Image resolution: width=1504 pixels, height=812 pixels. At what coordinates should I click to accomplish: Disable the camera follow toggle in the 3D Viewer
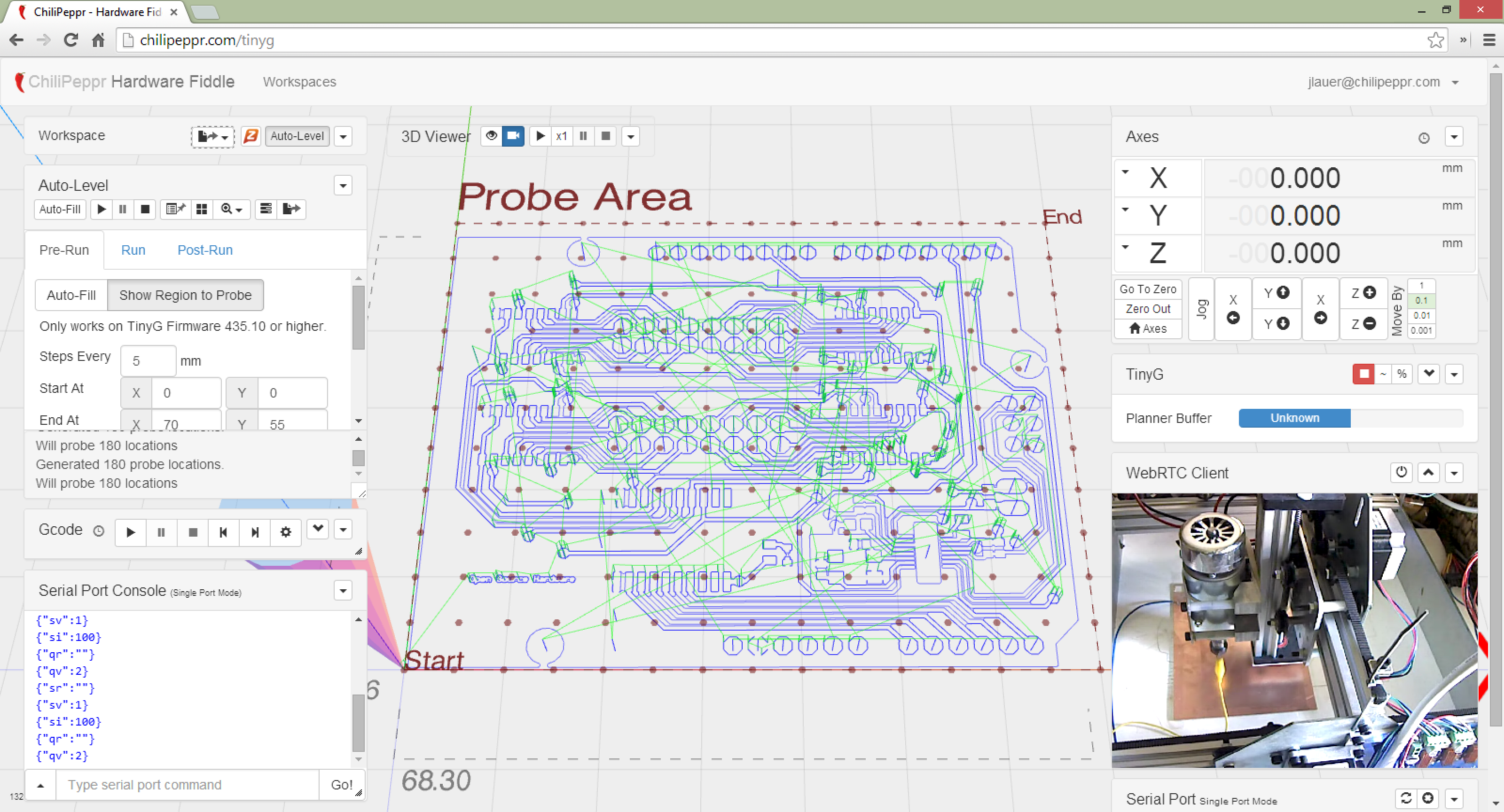pyautogui.click(x=513, y=136)
